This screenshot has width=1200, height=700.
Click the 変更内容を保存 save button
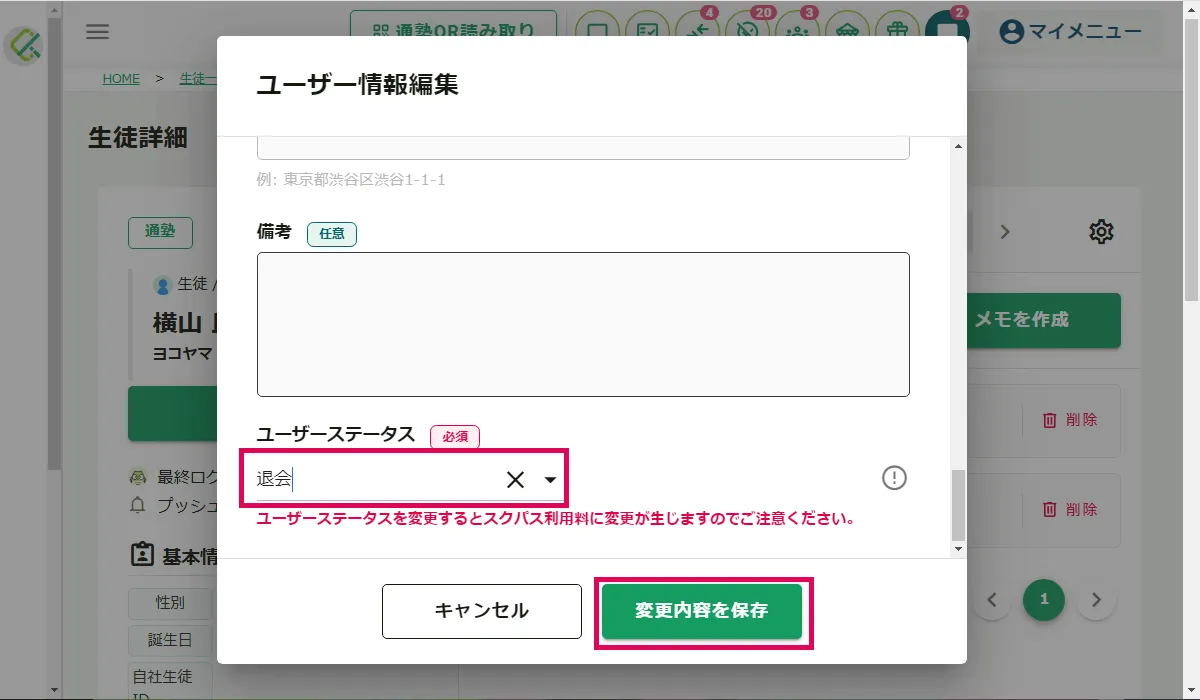coord(702,611)
